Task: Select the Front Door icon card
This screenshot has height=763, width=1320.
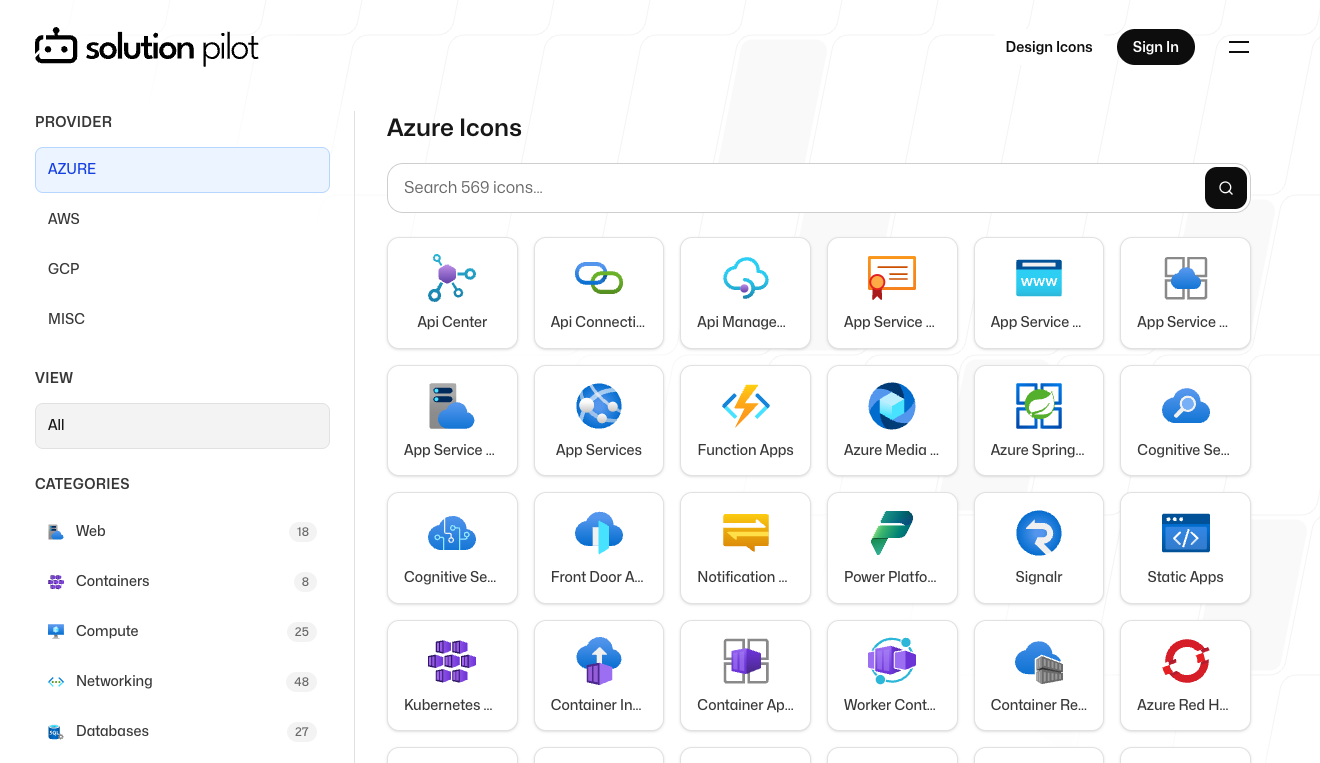Action: click(599, 548)
